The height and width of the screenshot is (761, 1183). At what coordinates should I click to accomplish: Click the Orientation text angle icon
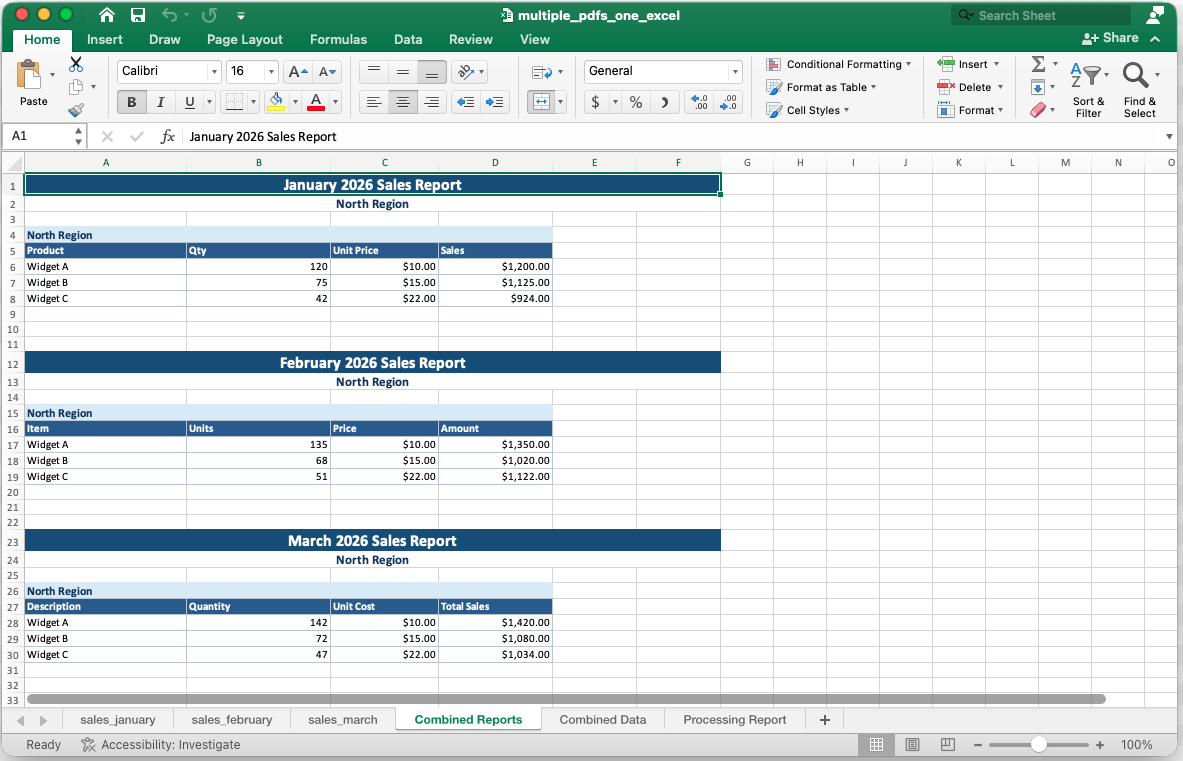click(x=466, y=72)
